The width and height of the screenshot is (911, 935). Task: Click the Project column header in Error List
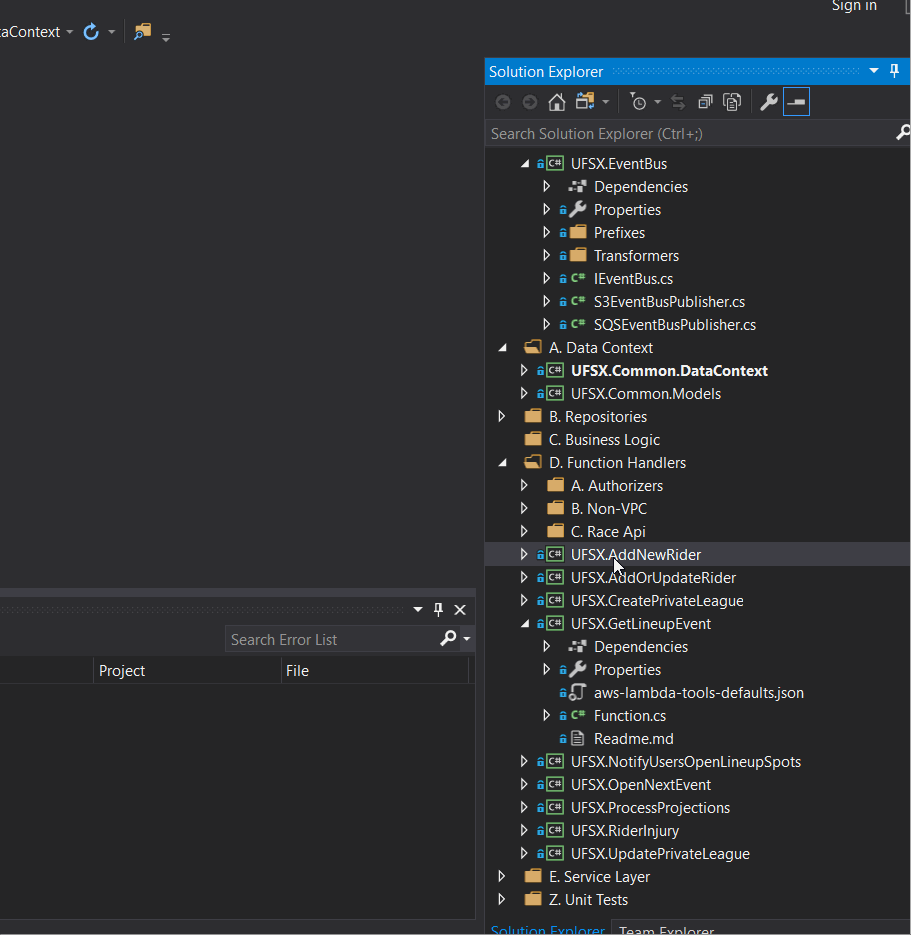pos(122,671)
